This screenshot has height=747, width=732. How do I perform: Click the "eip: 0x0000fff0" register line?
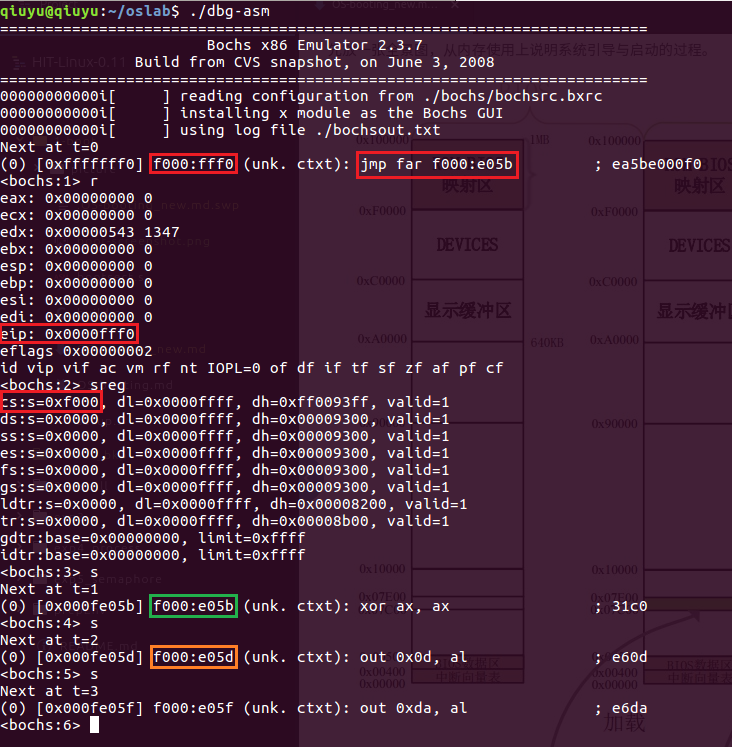(x=70, y=334)
